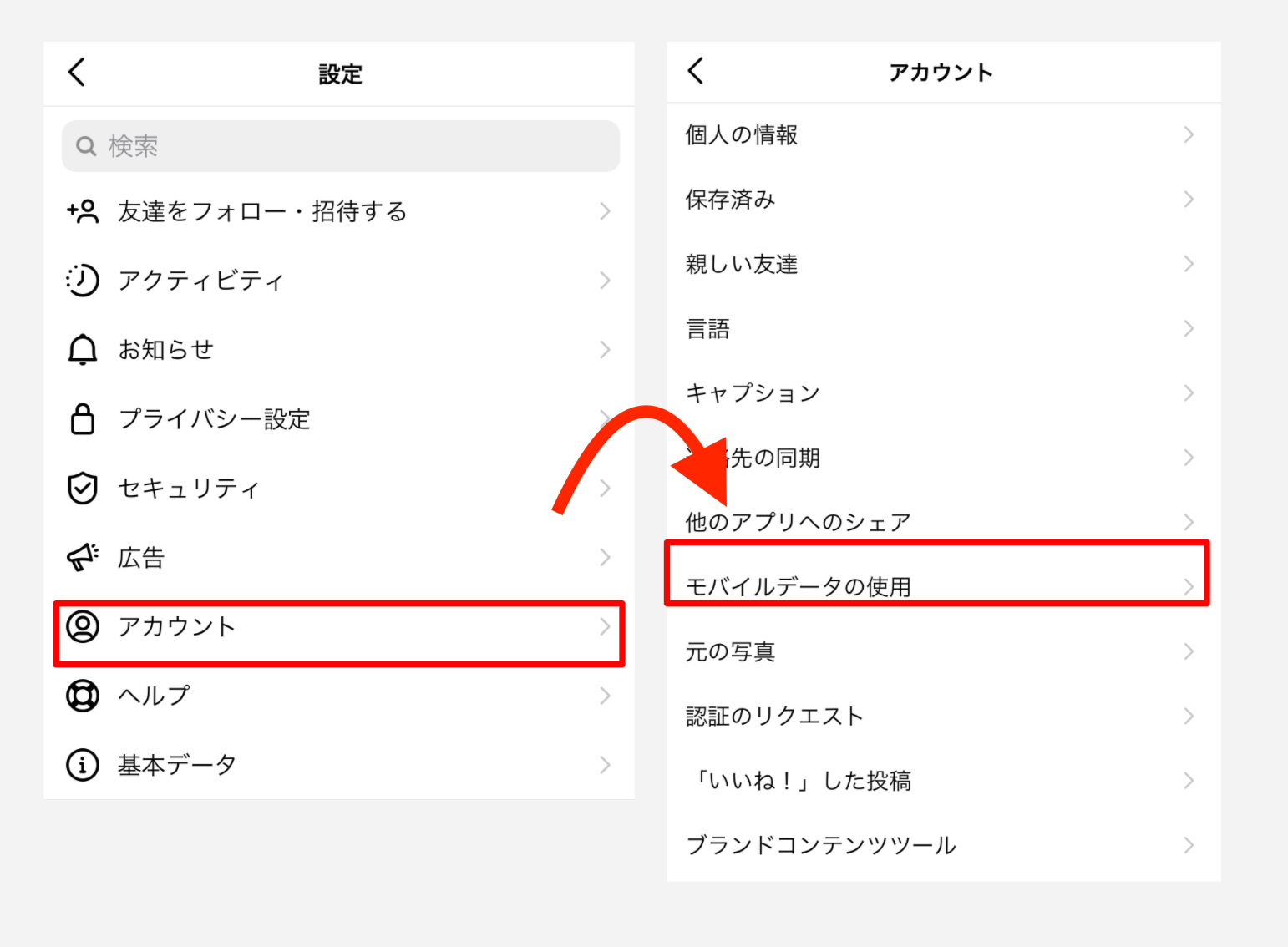Screen dimensions: 1288x947
Task: Open 言語 using its right chevron
Action: (x=1189, y=329)
